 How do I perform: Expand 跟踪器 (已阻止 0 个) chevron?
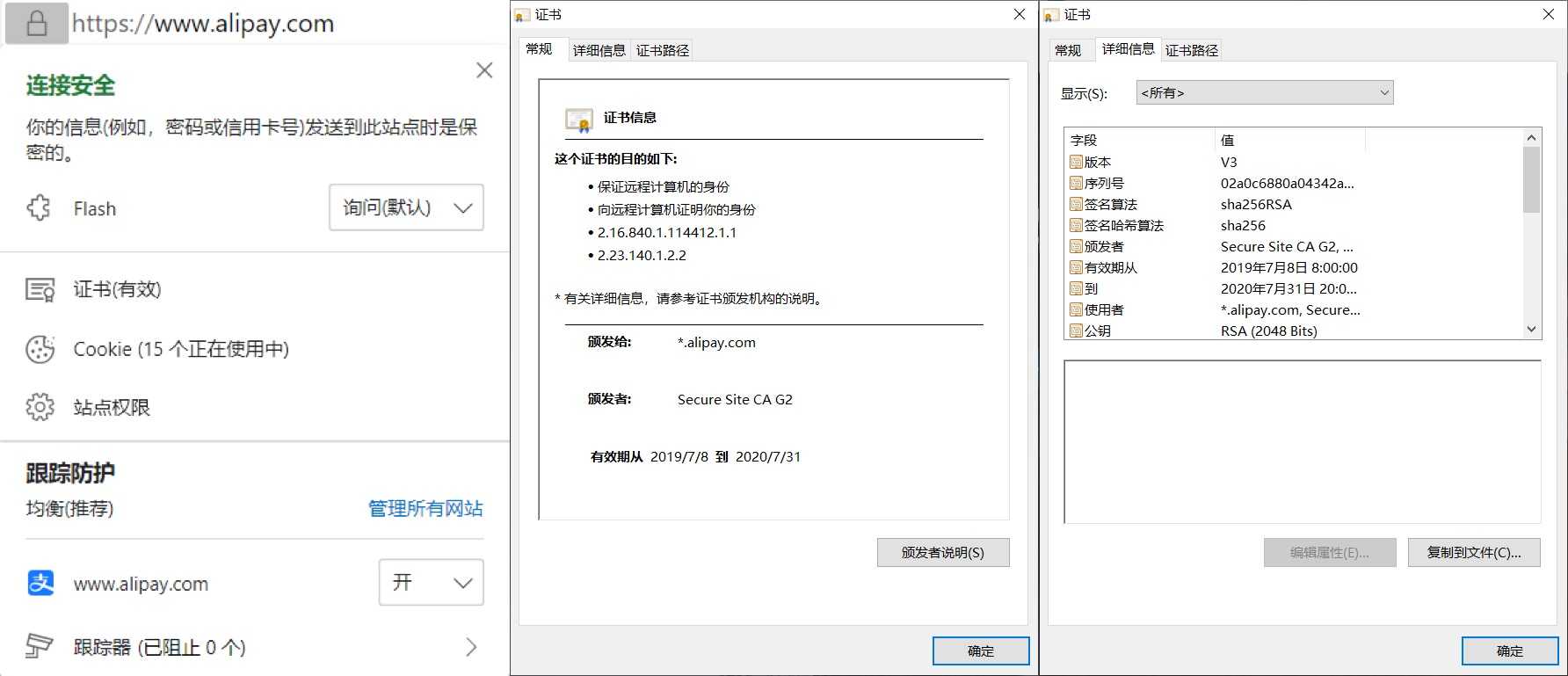click(471, 647)
